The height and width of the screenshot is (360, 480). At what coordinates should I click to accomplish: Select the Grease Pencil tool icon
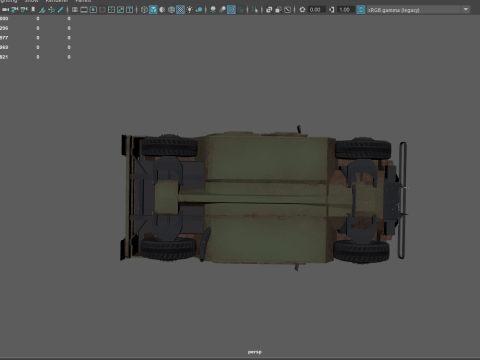60,10
